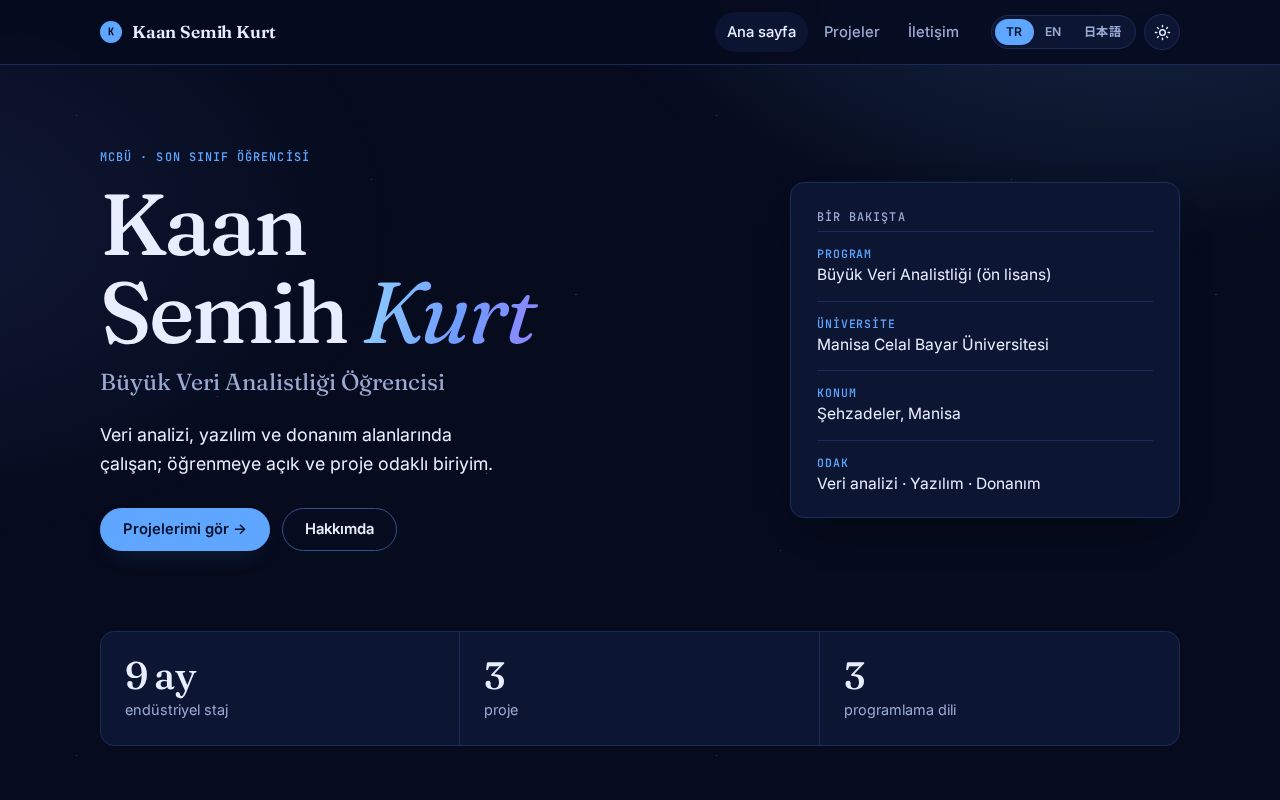Click the 'proje' stat label
Image resolution: width=1280 pixels, height=800 pixels.
(x=501, y=710)
